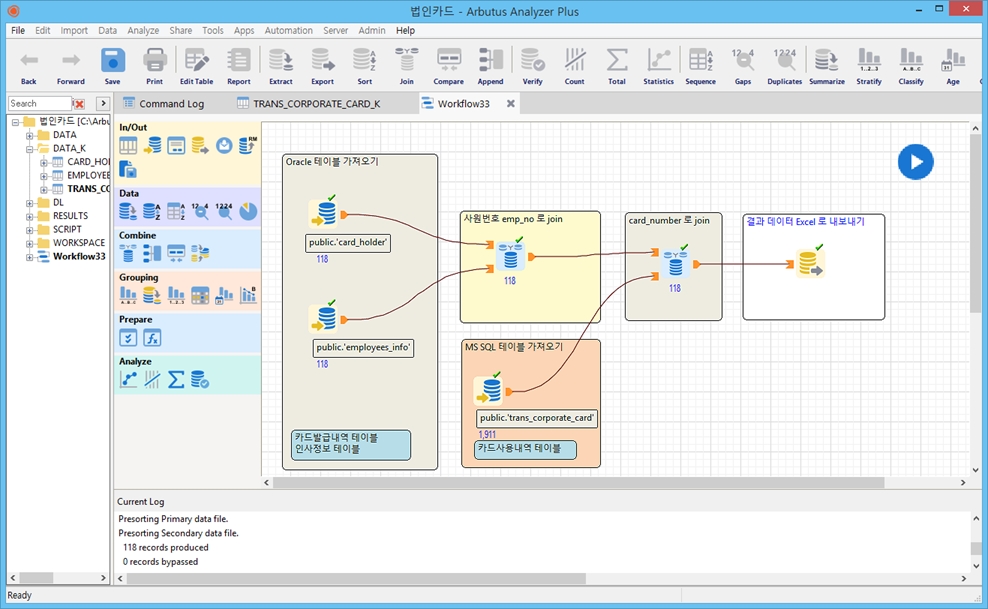Select the public.'card_holder' label
The height and width of the screenshot is (609, 988).
point(348,242)
